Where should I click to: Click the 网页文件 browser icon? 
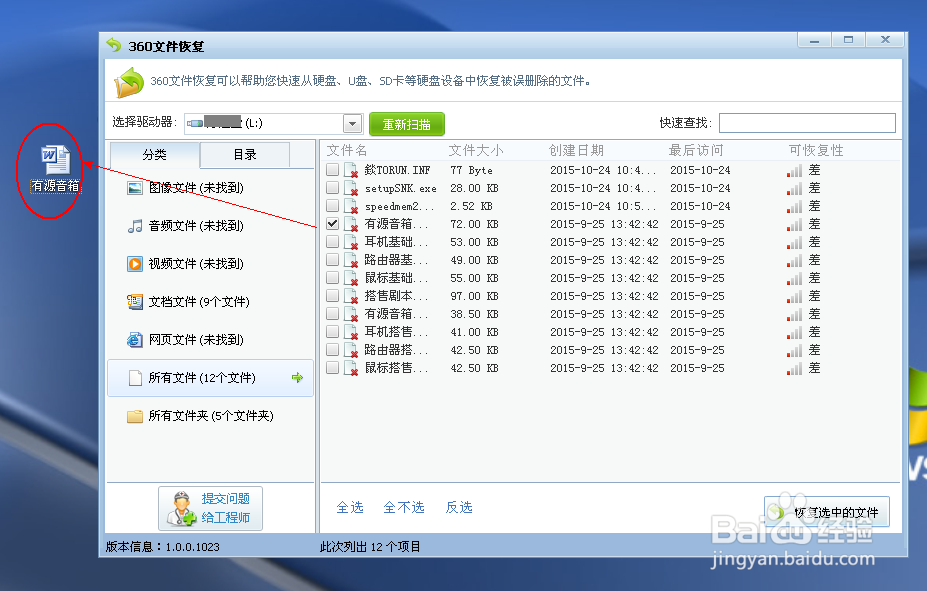[135, 340]
